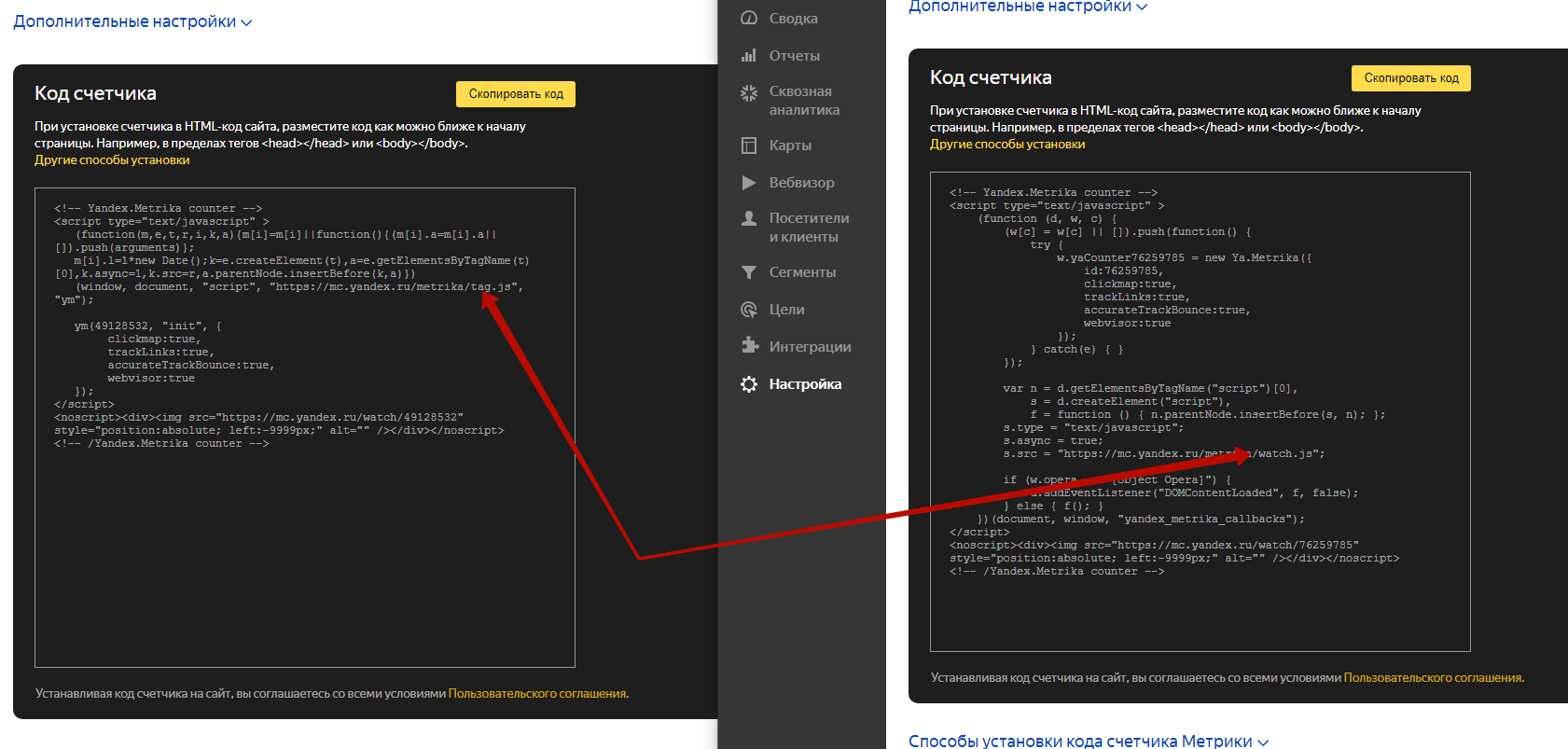Open the Карты menu item

[x=790, y=146]
